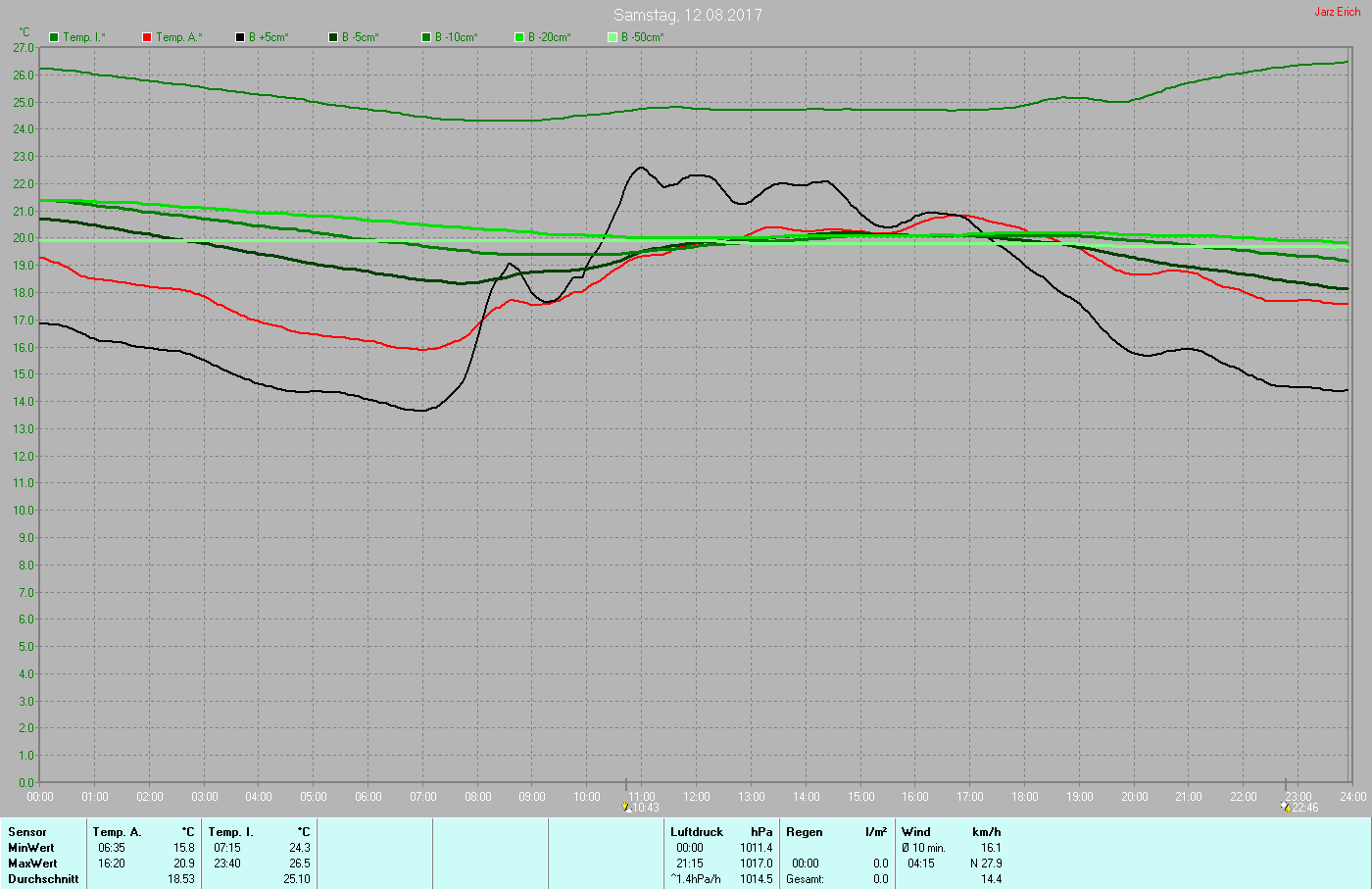Select the Gesamt: rain total label
Image resolution: width=1372 pixels, height=889 pixels.
(x=805, y=879)
